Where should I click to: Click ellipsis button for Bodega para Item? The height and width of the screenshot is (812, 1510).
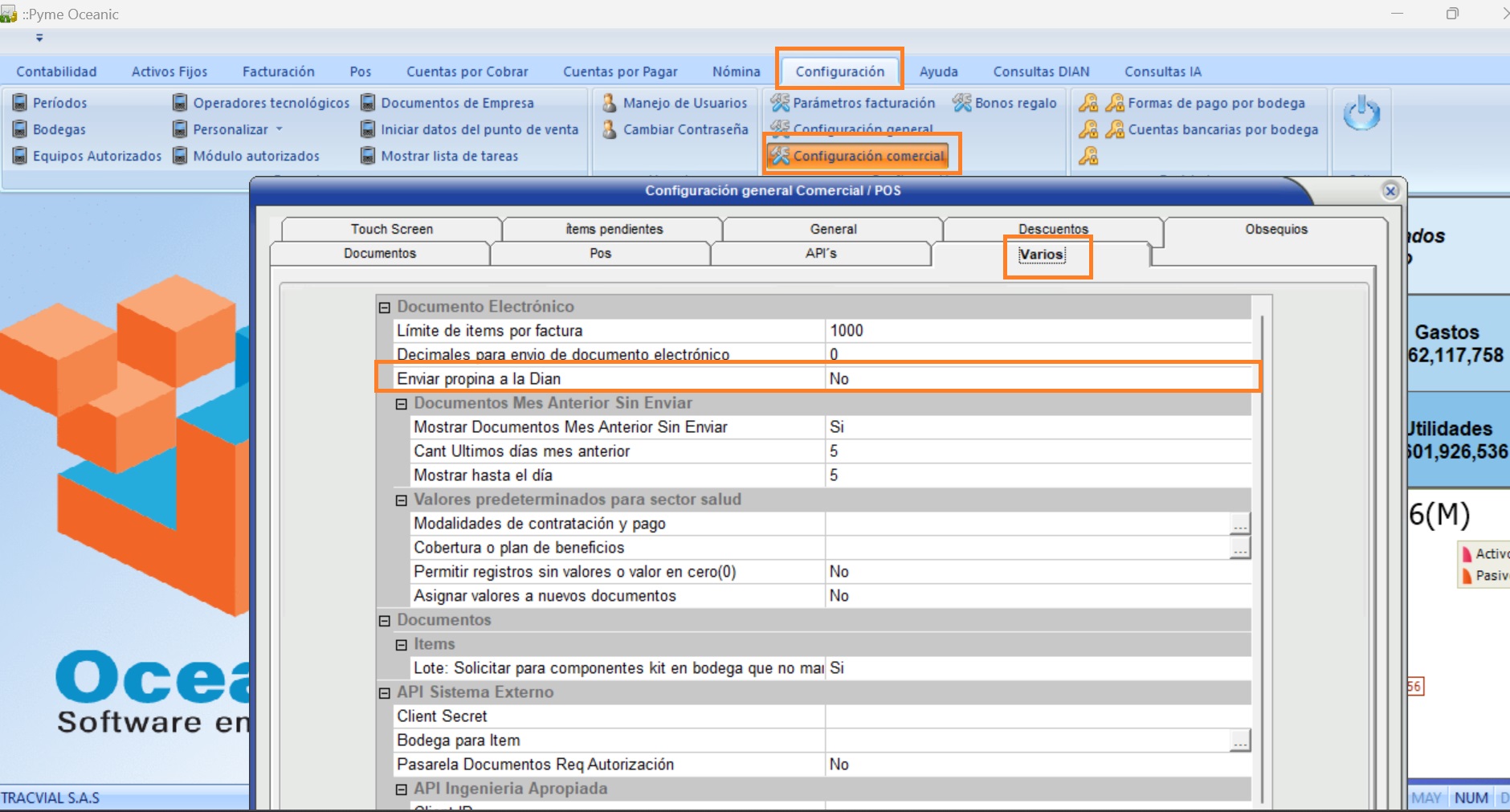click(1240, 741)
